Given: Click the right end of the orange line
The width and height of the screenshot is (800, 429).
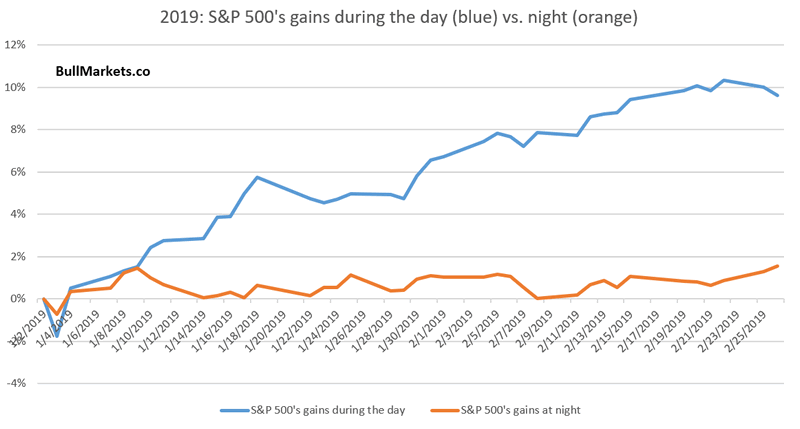Looking at the screenshot, I should click(x=778, y=266).
